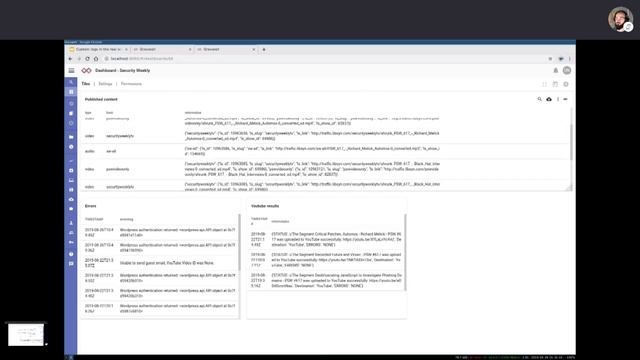Switch to the Tiles tab
The height and width of the screenshot is (360, 640).
pos(85,84)
